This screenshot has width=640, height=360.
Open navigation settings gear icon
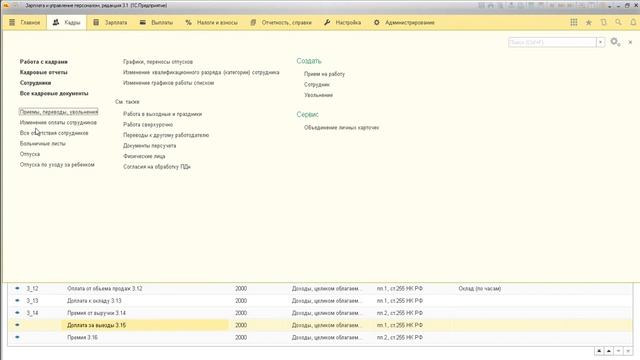tap(615, 42)
